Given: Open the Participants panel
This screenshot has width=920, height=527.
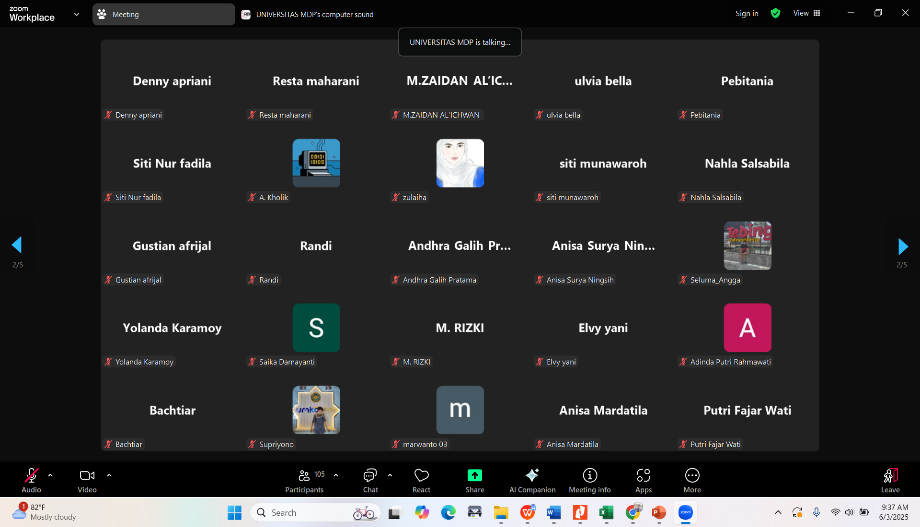Looking at the screenshot, I should coord(305,479).
